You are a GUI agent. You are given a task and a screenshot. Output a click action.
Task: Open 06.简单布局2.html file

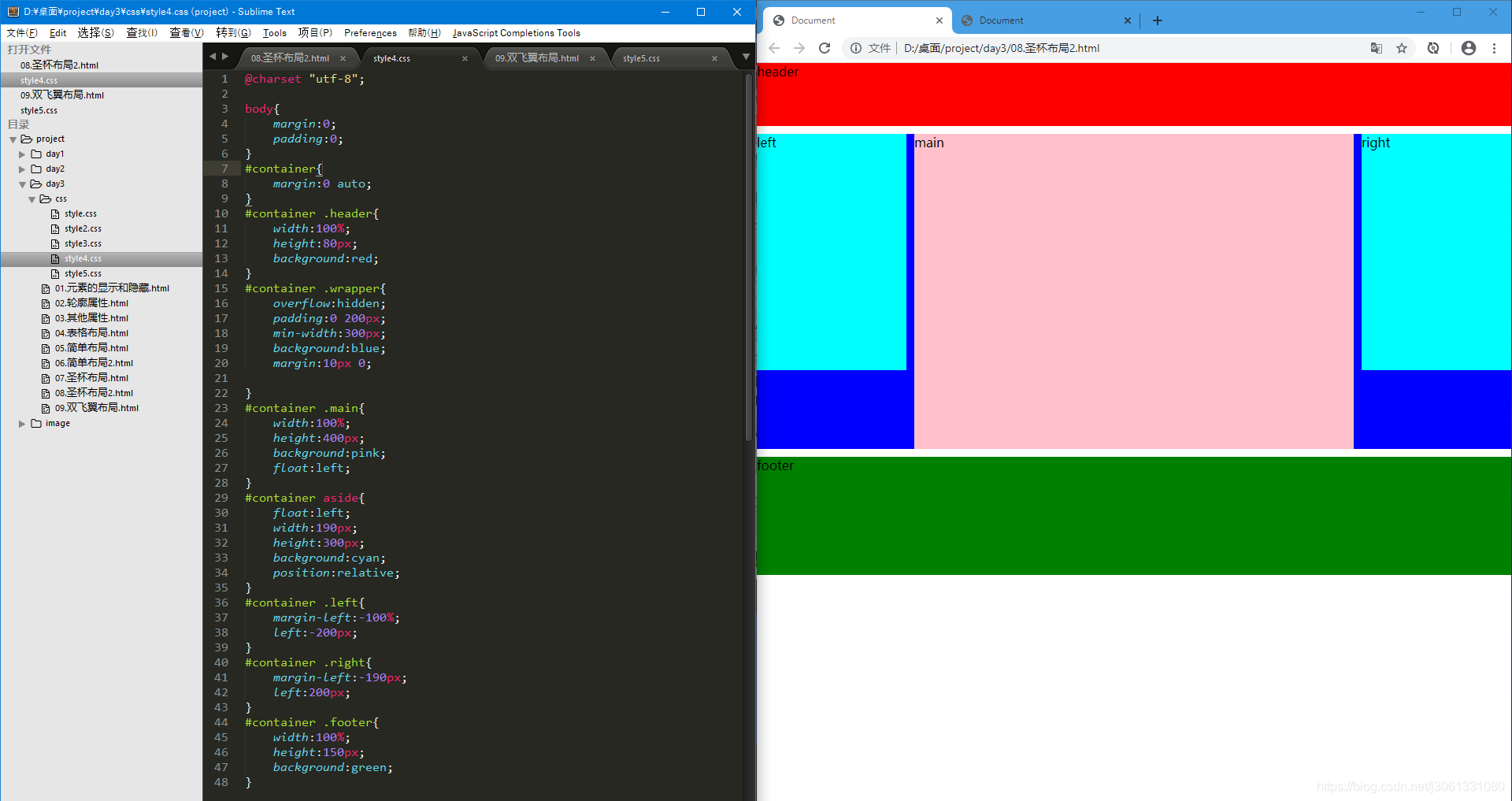[94, 363]
